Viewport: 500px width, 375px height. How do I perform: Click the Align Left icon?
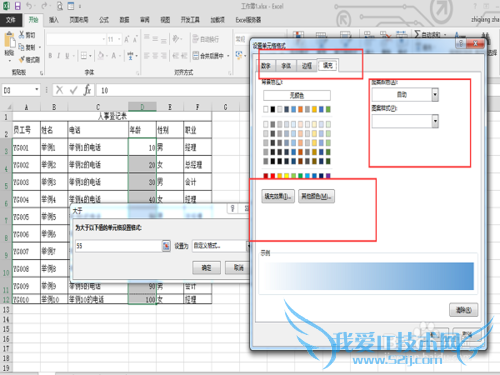[x=147, y=56]
